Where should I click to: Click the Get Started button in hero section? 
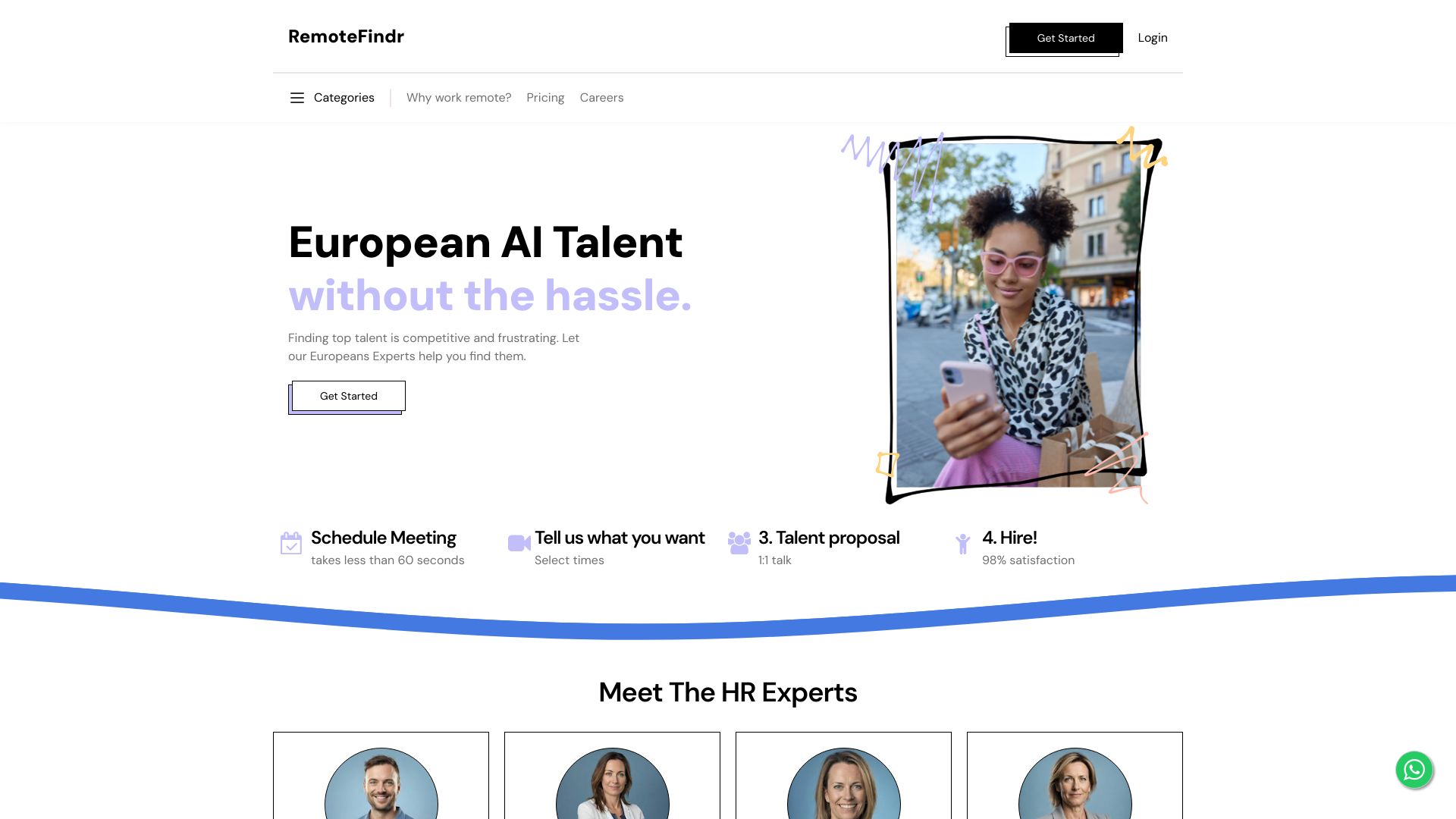pos(348,395)
